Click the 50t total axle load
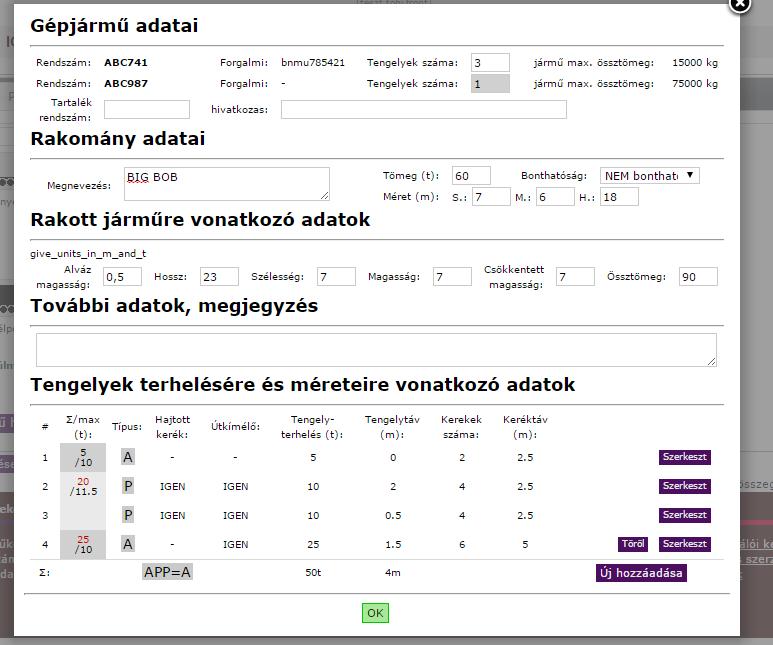Screen dimensions: 773x645 [x=313, y=573]
